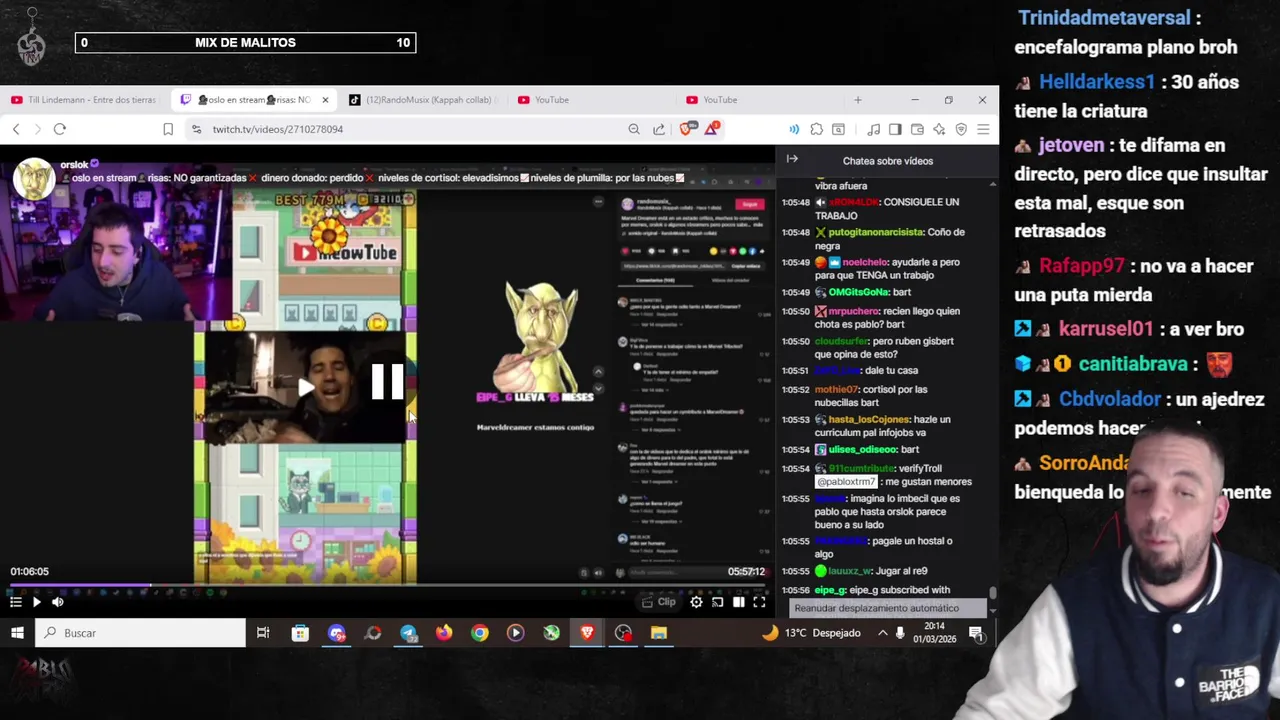1280x720 pixels.
Task: Open Microsoft Store taskbar icon
Action: (300, 633)
